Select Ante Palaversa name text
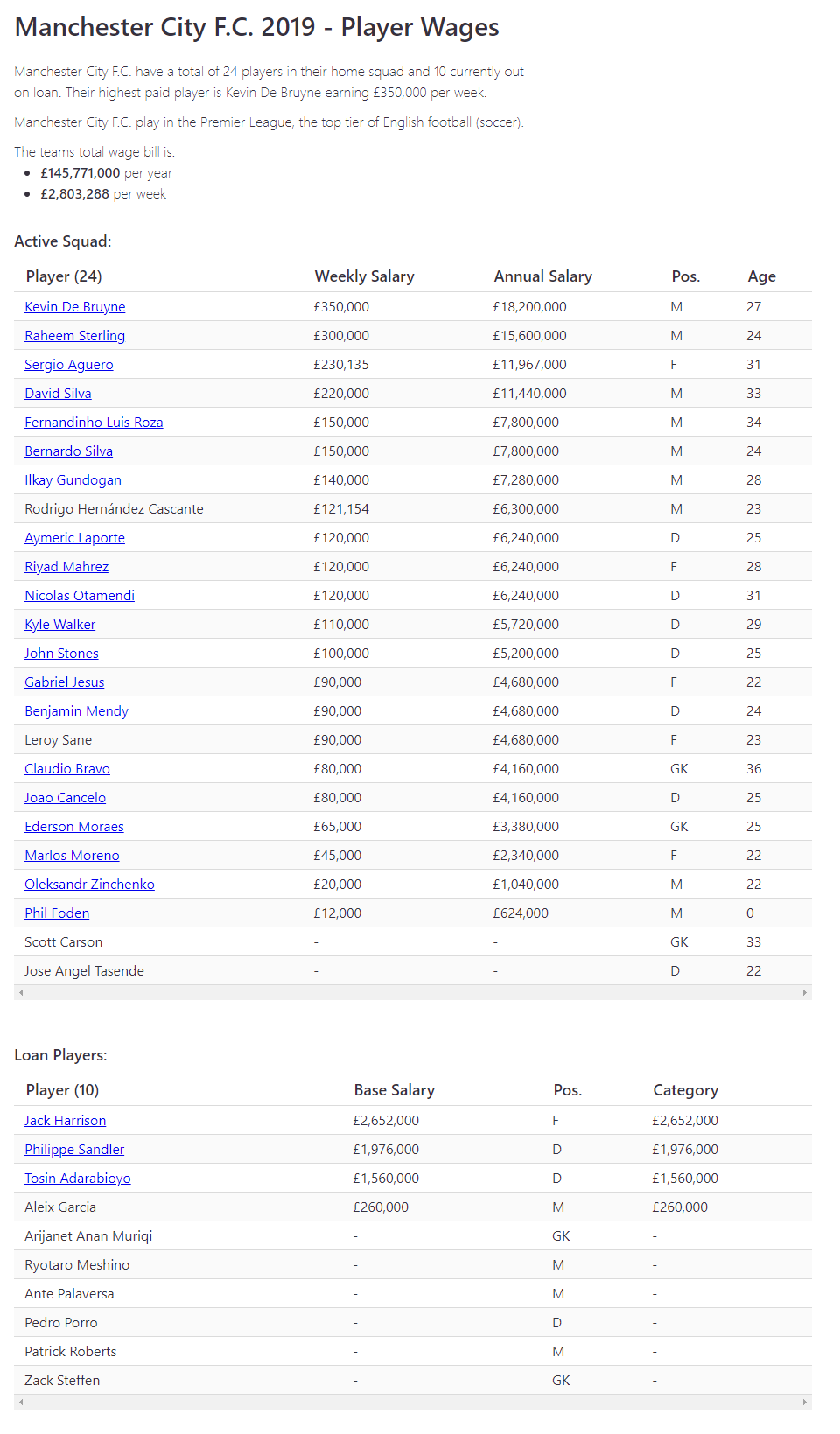 coord(69,1294)
